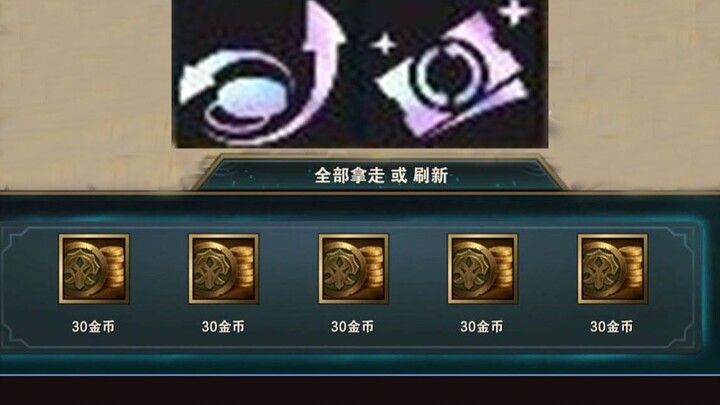Pick the second gold coin reward icon
The image size is (720, 405).
[x=224, y=269]
